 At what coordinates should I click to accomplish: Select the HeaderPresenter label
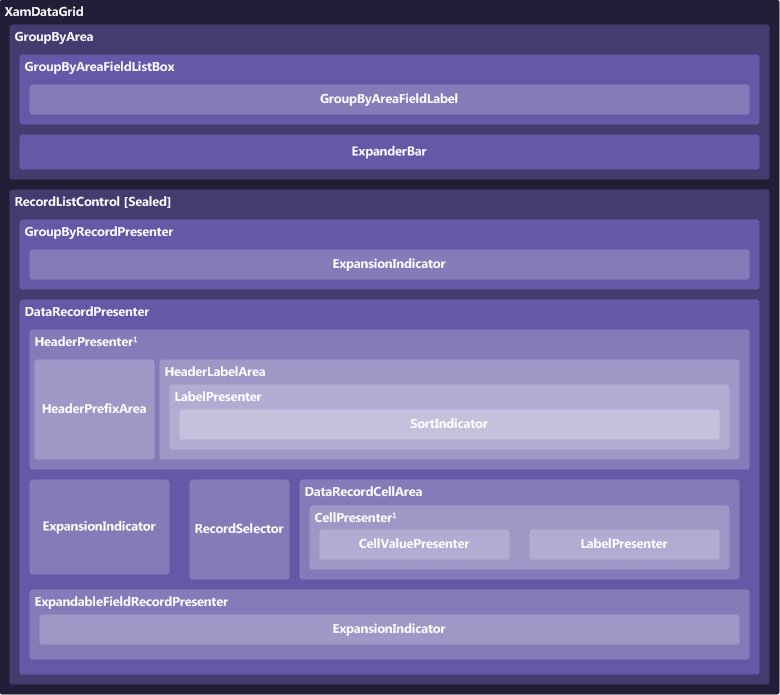86,342
